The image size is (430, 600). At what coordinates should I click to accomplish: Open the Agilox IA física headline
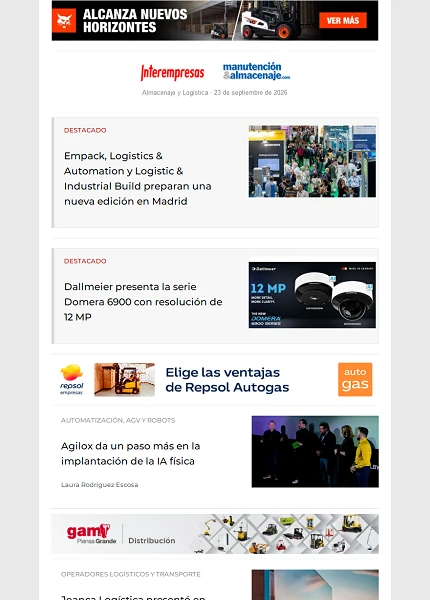tap(130, 453)
